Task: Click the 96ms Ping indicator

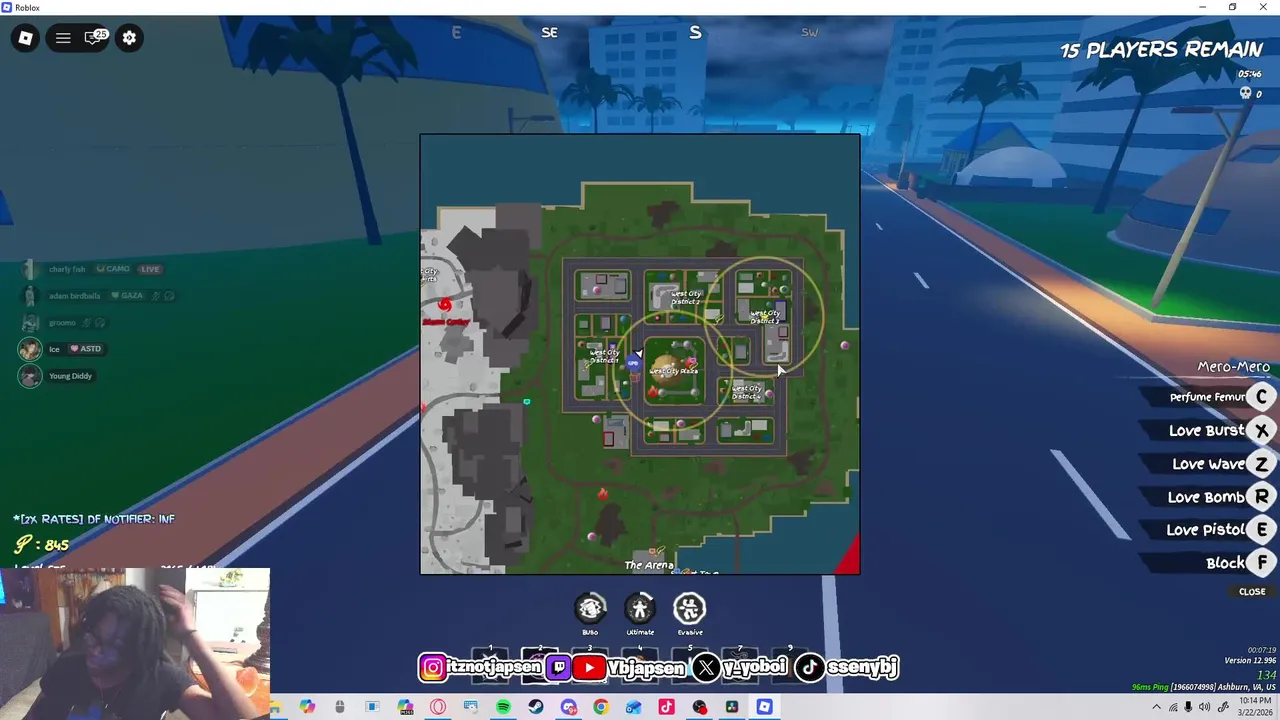Action: point(1150,687)
